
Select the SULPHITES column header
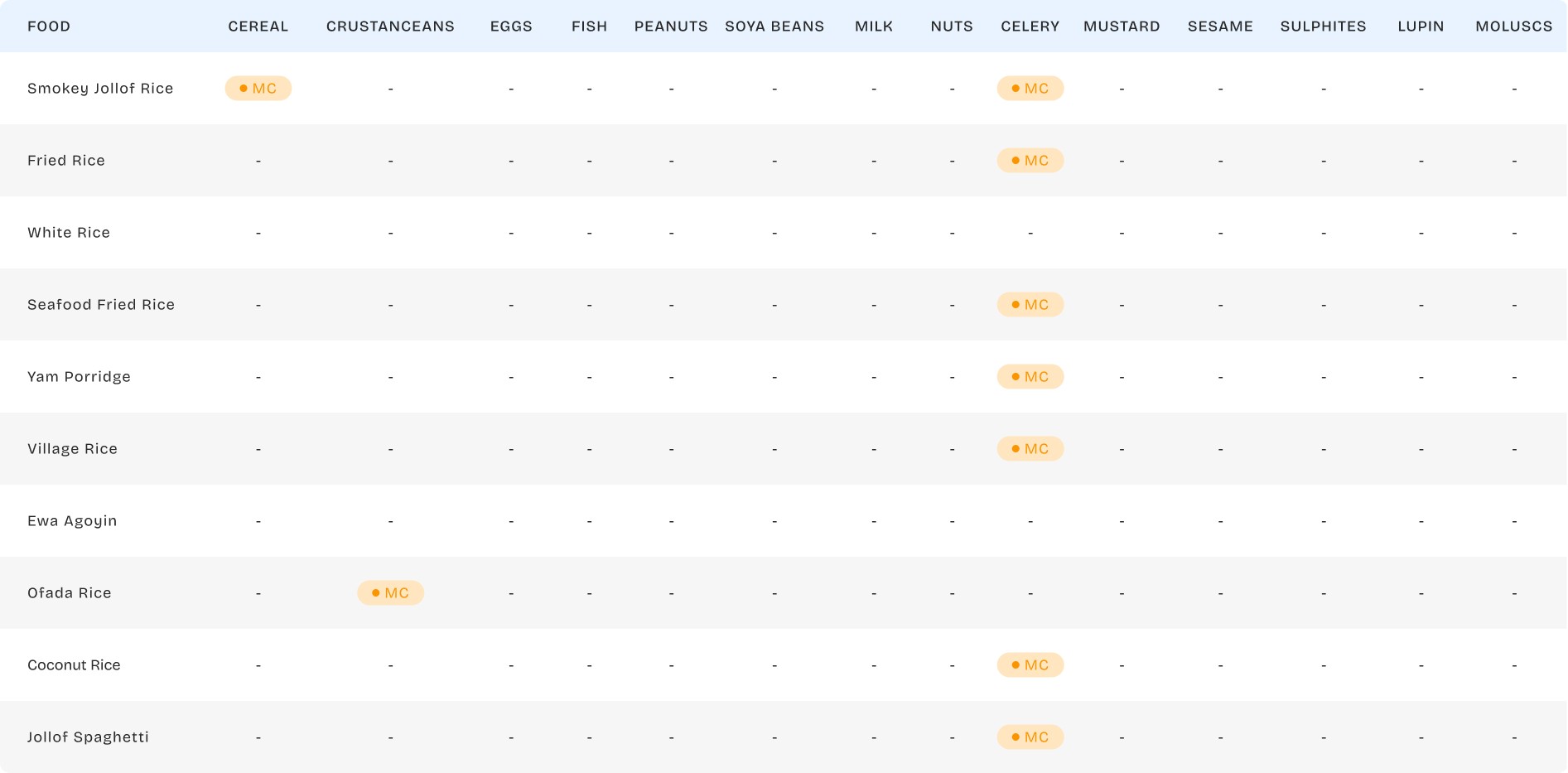[x=1323, y=27]
